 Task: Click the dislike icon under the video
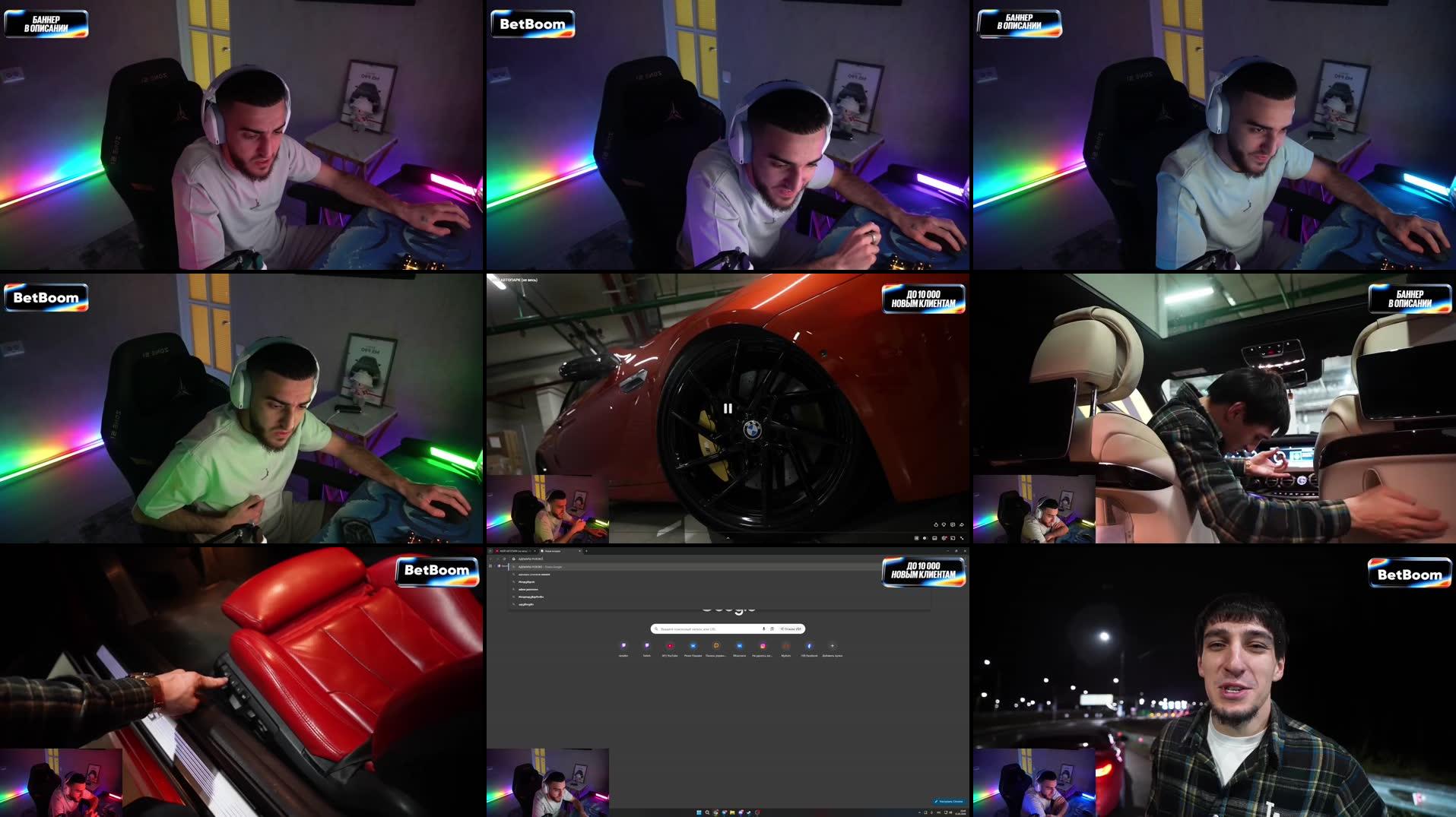pos(944,525)
